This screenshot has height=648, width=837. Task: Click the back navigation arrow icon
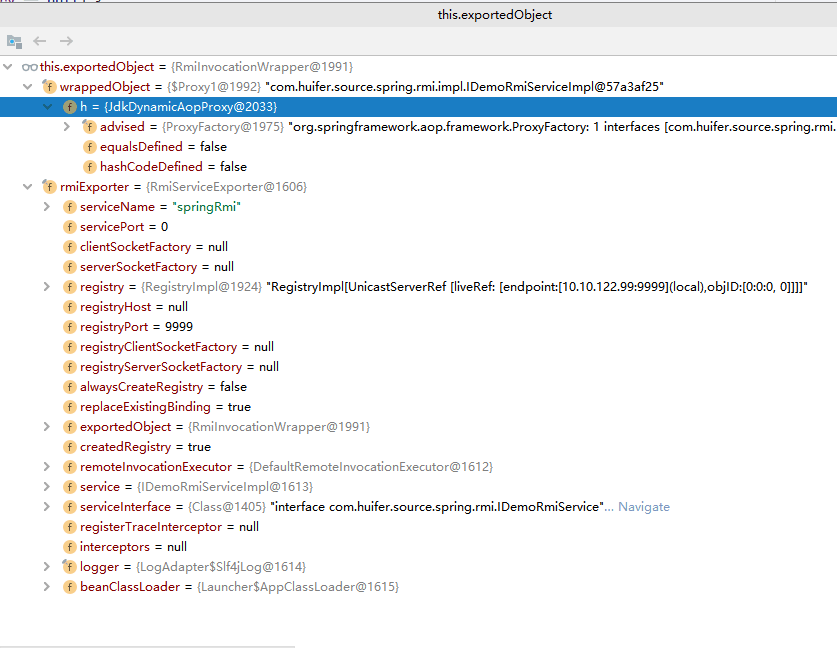[x=40, y=41]
